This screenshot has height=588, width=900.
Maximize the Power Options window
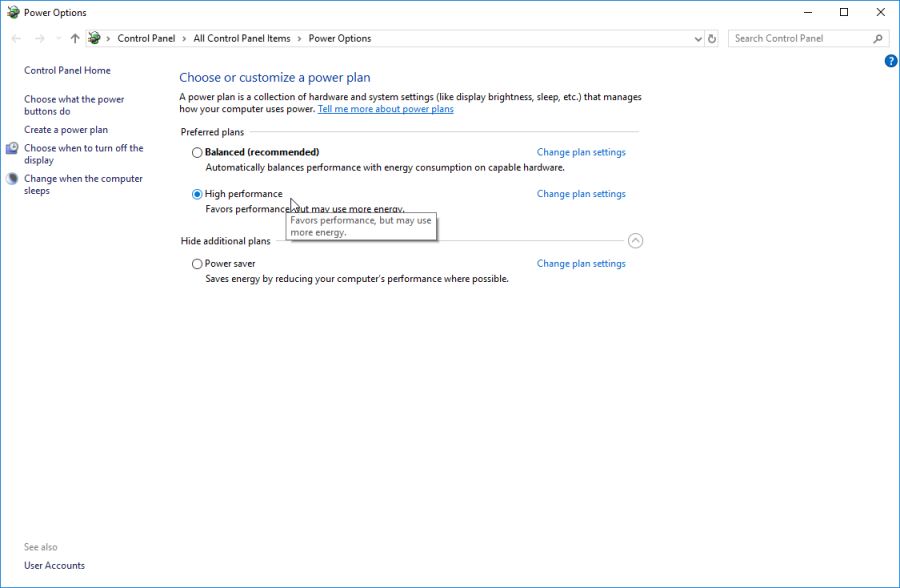844,12
